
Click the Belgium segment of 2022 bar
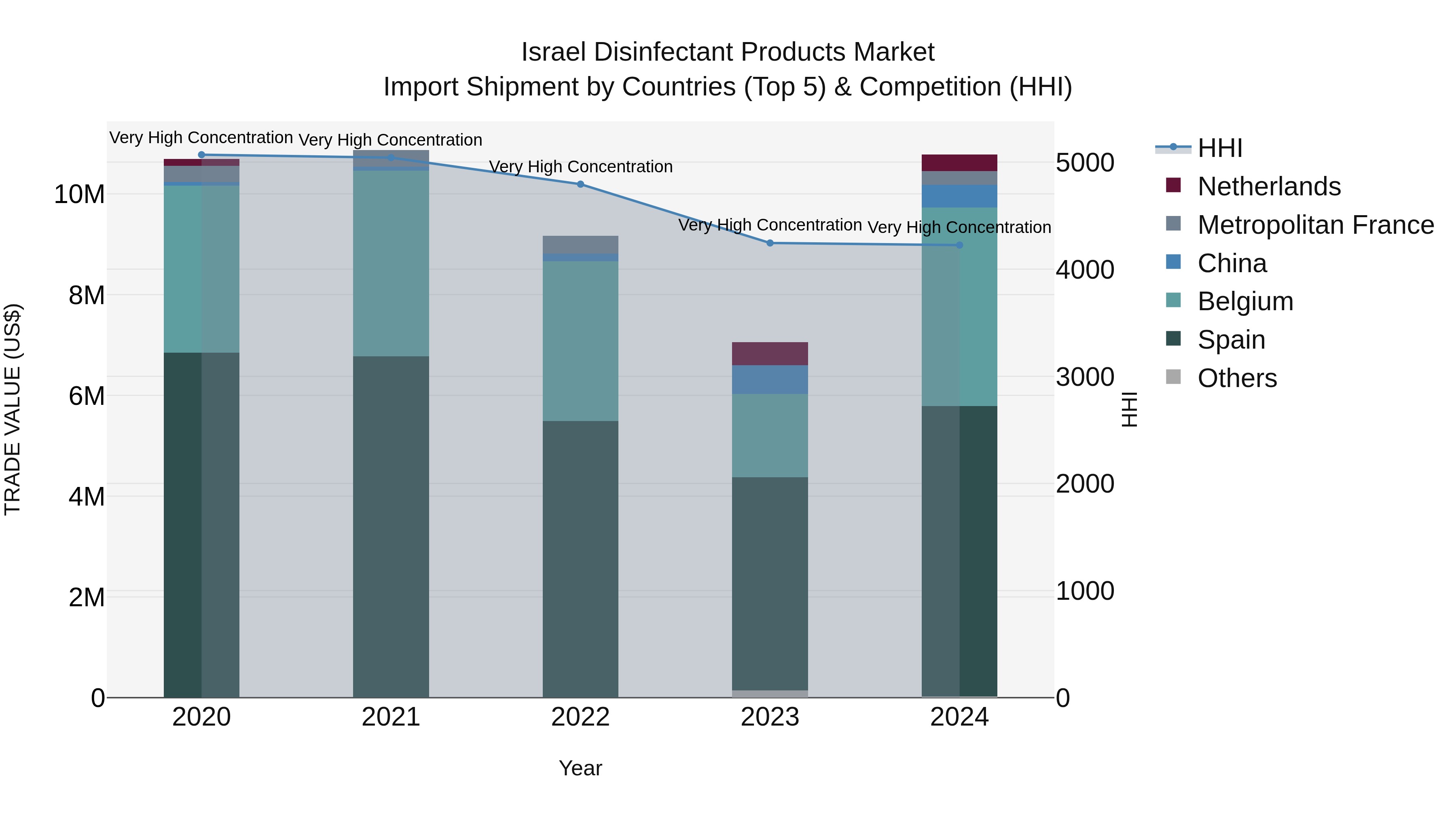pos(580,341)
